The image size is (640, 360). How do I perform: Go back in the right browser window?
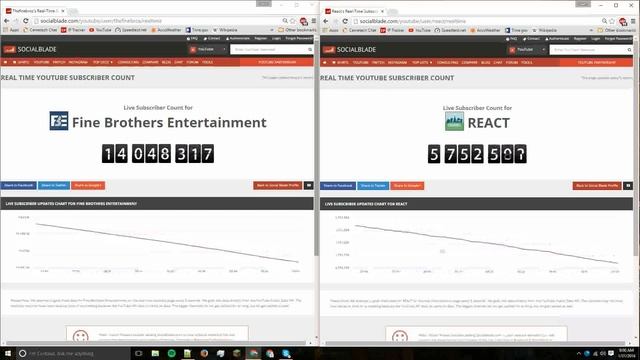326,21
